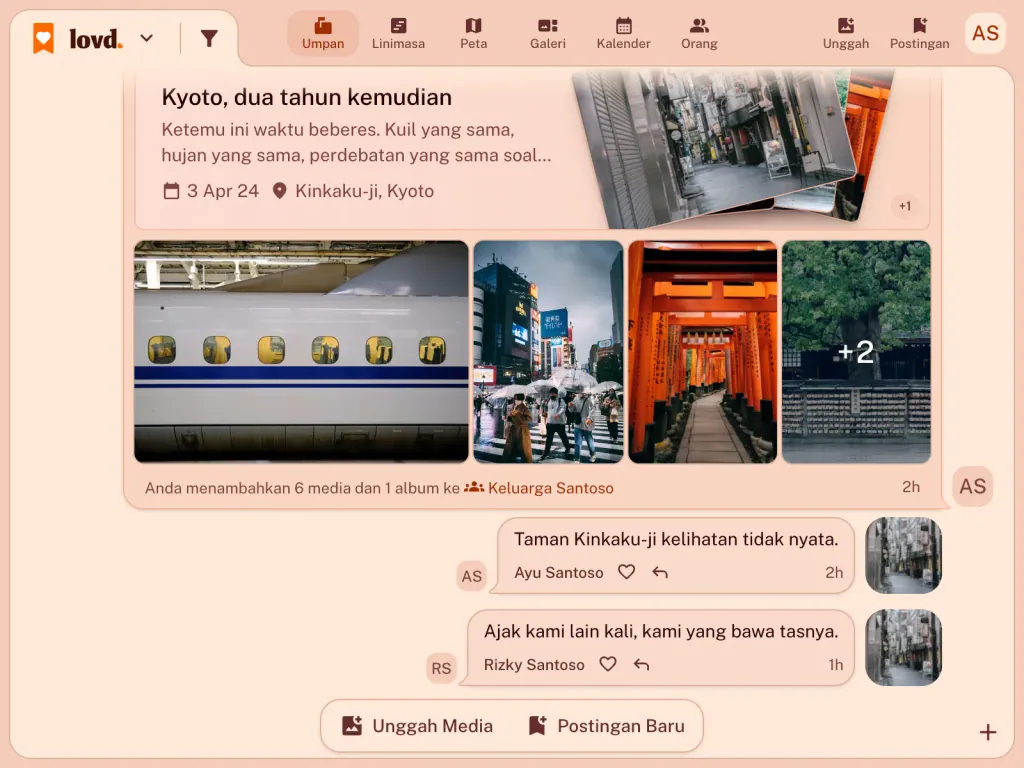Click the name Ayu Santoso
The image size is (1024, 768).
point(559,573)
